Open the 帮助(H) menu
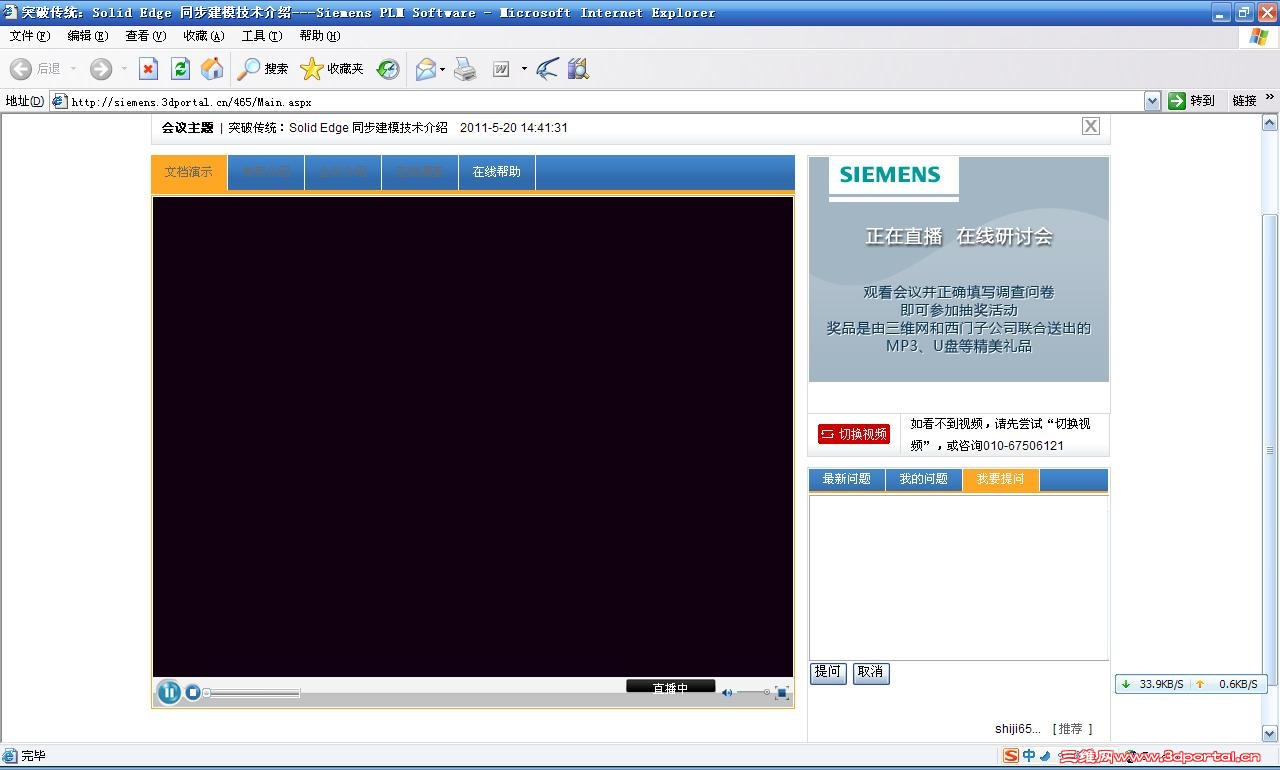The image size is (1280, 770). 320,36
